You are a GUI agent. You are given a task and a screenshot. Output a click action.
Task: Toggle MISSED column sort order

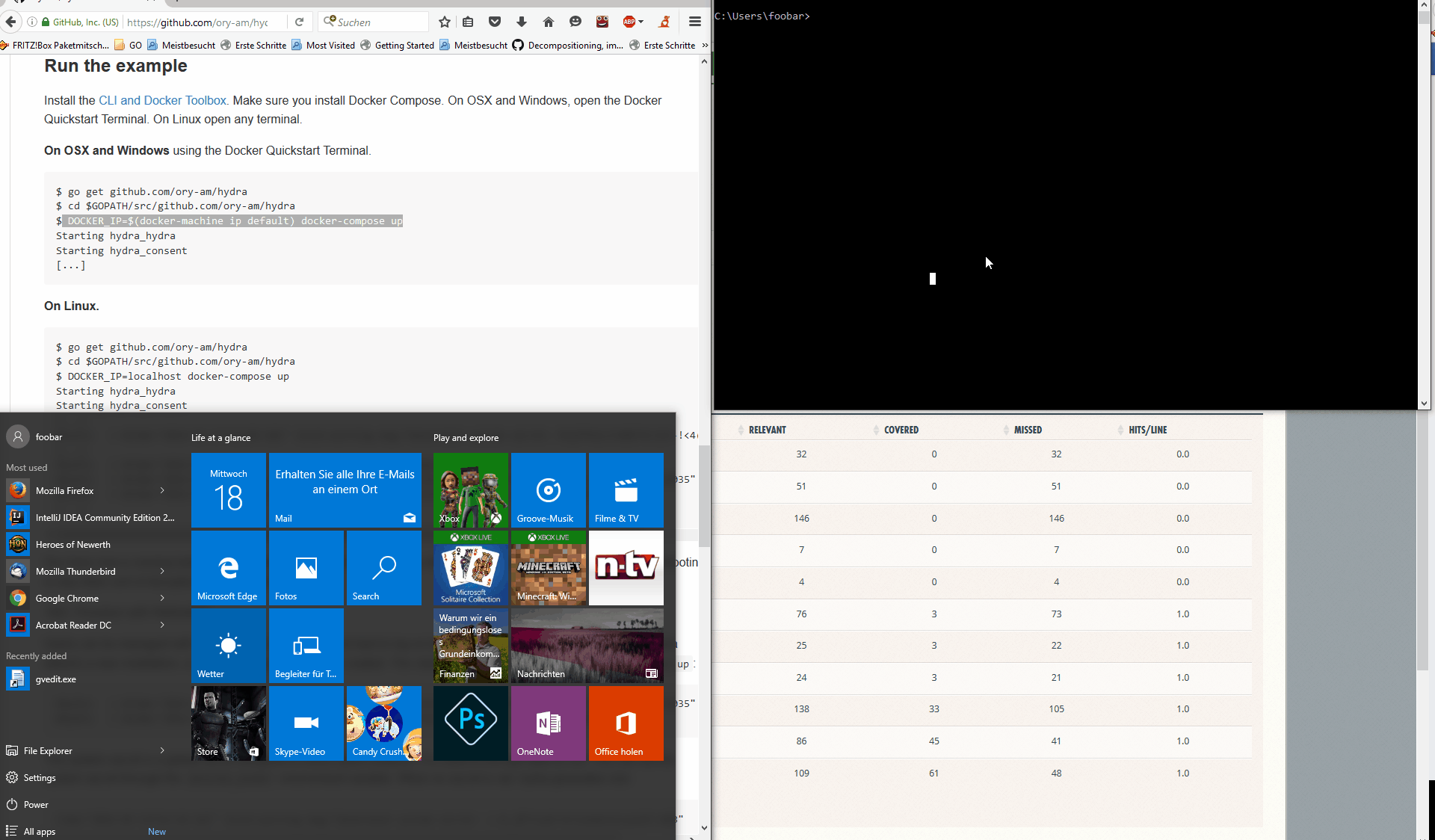click(x=1027, y=429)
